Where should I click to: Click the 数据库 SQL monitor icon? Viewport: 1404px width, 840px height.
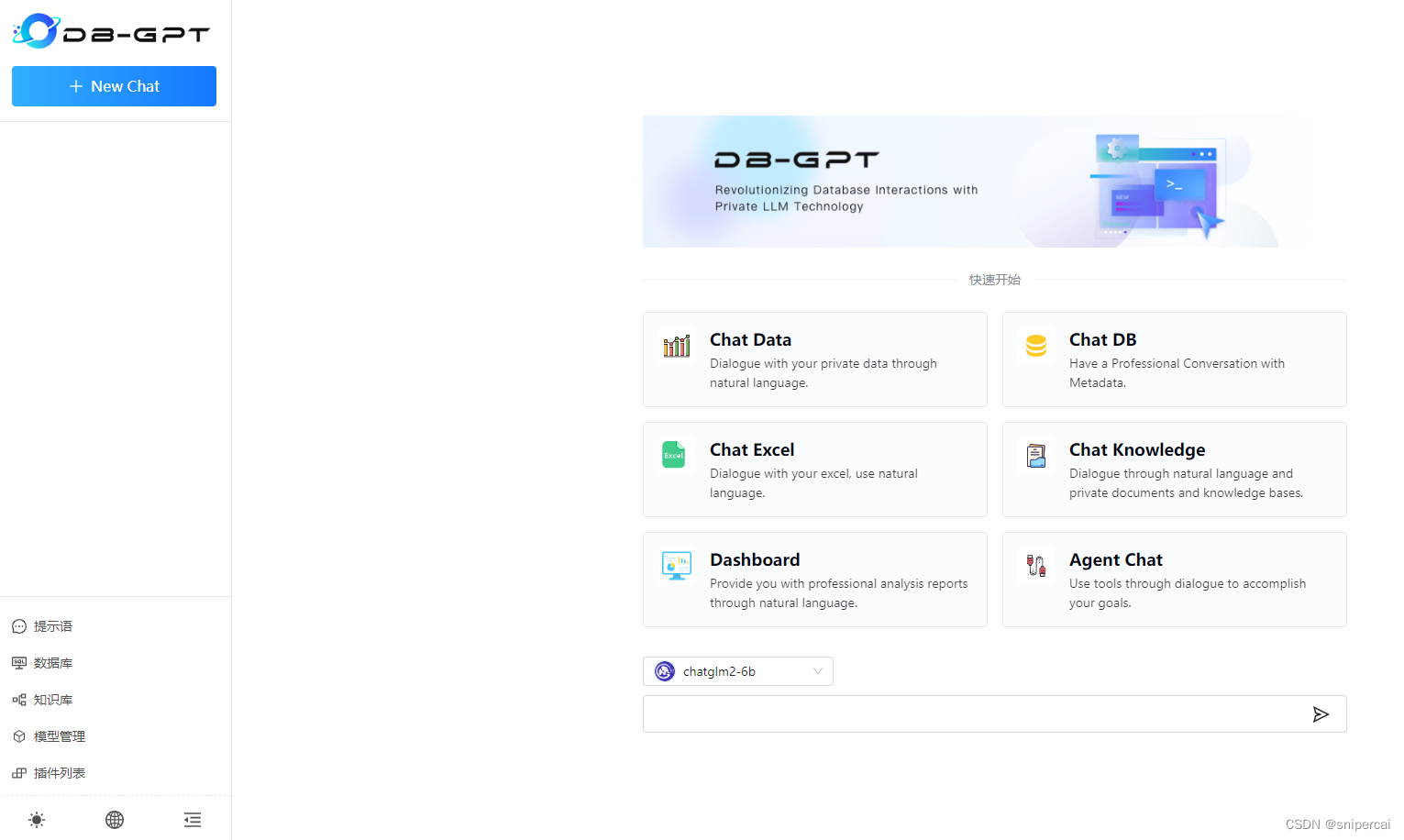[19, 663]
